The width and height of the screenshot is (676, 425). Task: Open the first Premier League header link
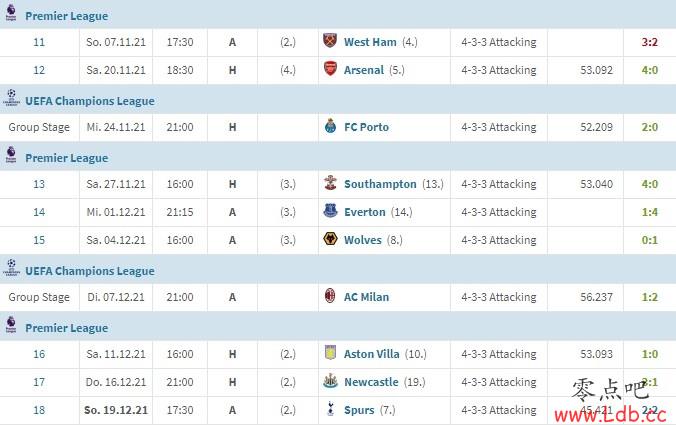pos(67,16)
